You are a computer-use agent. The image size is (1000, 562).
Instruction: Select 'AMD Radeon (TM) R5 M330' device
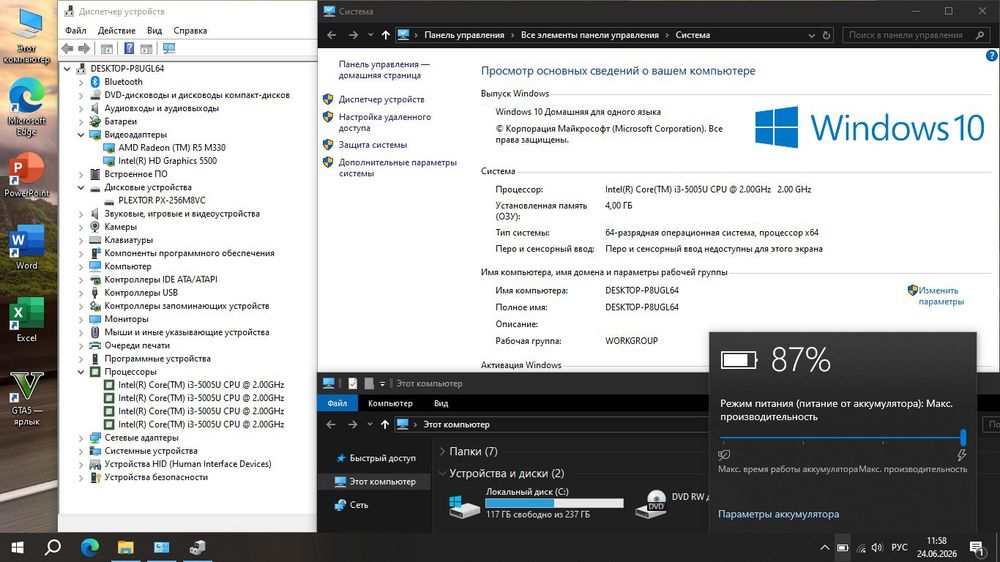172,148
